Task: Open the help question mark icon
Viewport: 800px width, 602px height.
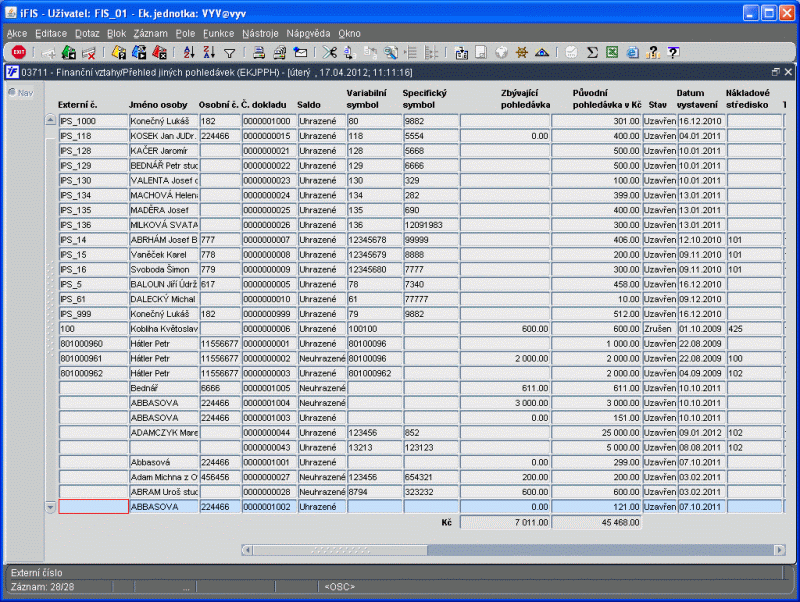Action: [673, 52]
